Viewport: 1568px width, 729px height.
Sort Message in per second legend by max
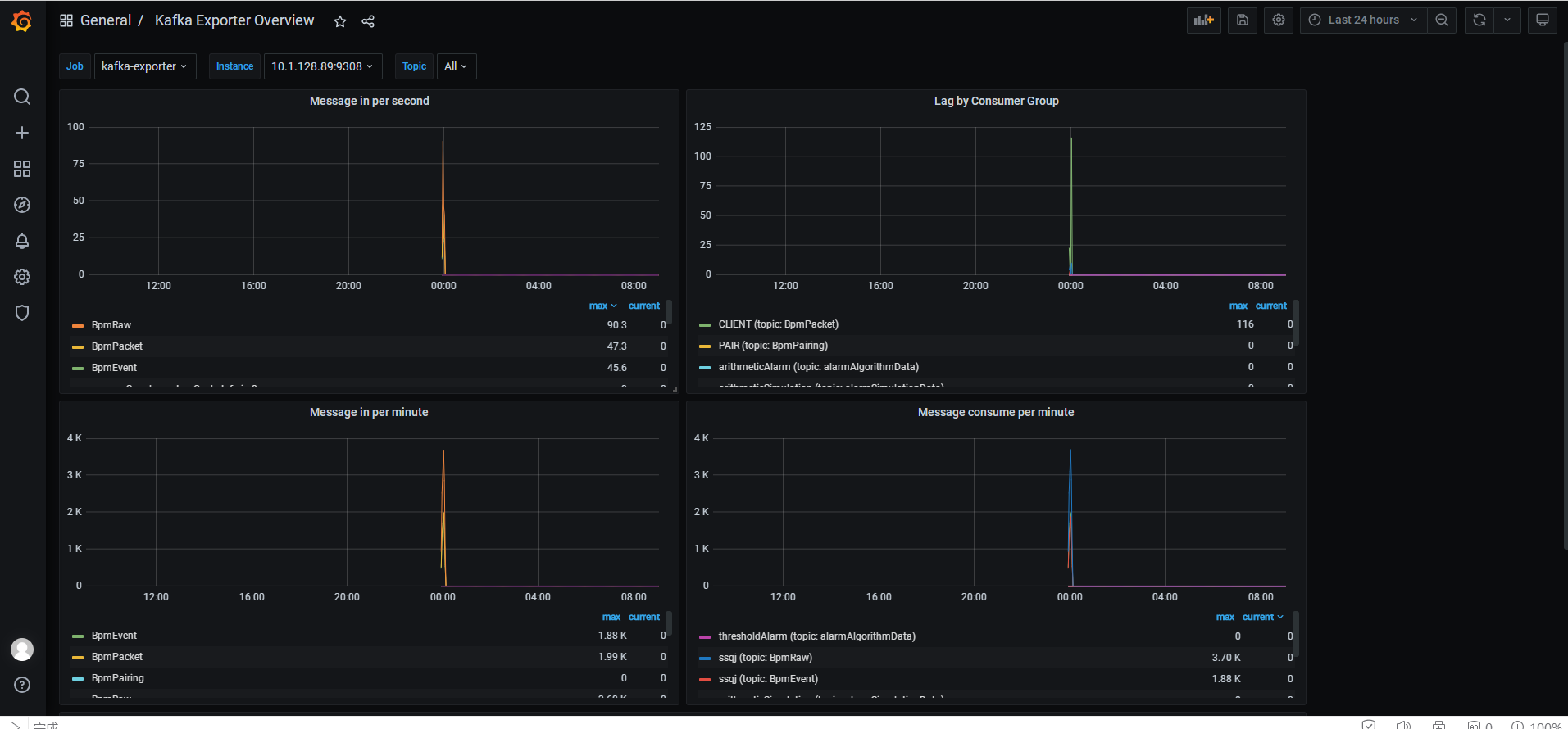pyautogui.click(x=602, y=306)
